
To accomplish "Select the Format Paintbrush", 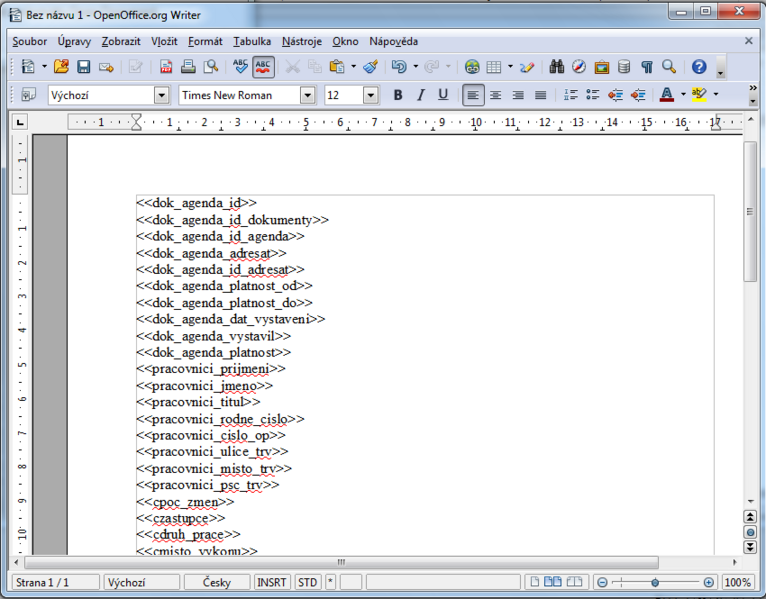I will pyautogui.click(x=371, y=66).
